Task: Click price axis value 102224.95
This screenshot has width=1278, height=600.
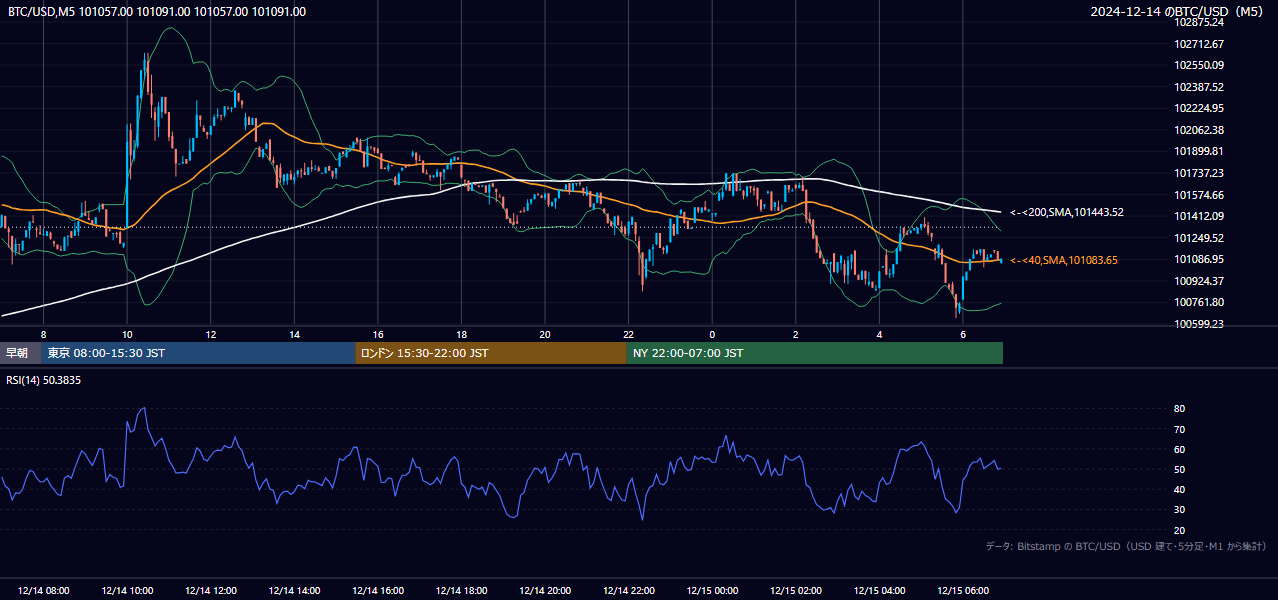Action: click(1199, 108)
